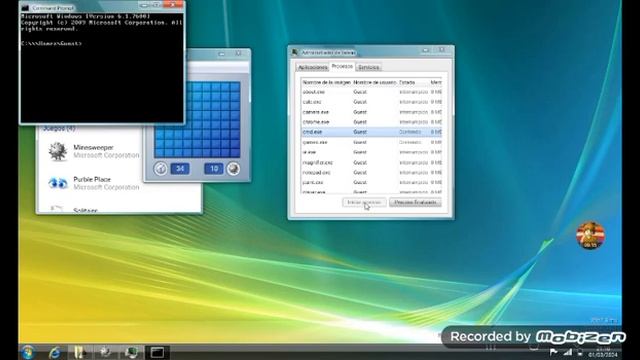Minimize the Task Manager window
This screenshot has width=640, height=360.
tap(425, 50)
